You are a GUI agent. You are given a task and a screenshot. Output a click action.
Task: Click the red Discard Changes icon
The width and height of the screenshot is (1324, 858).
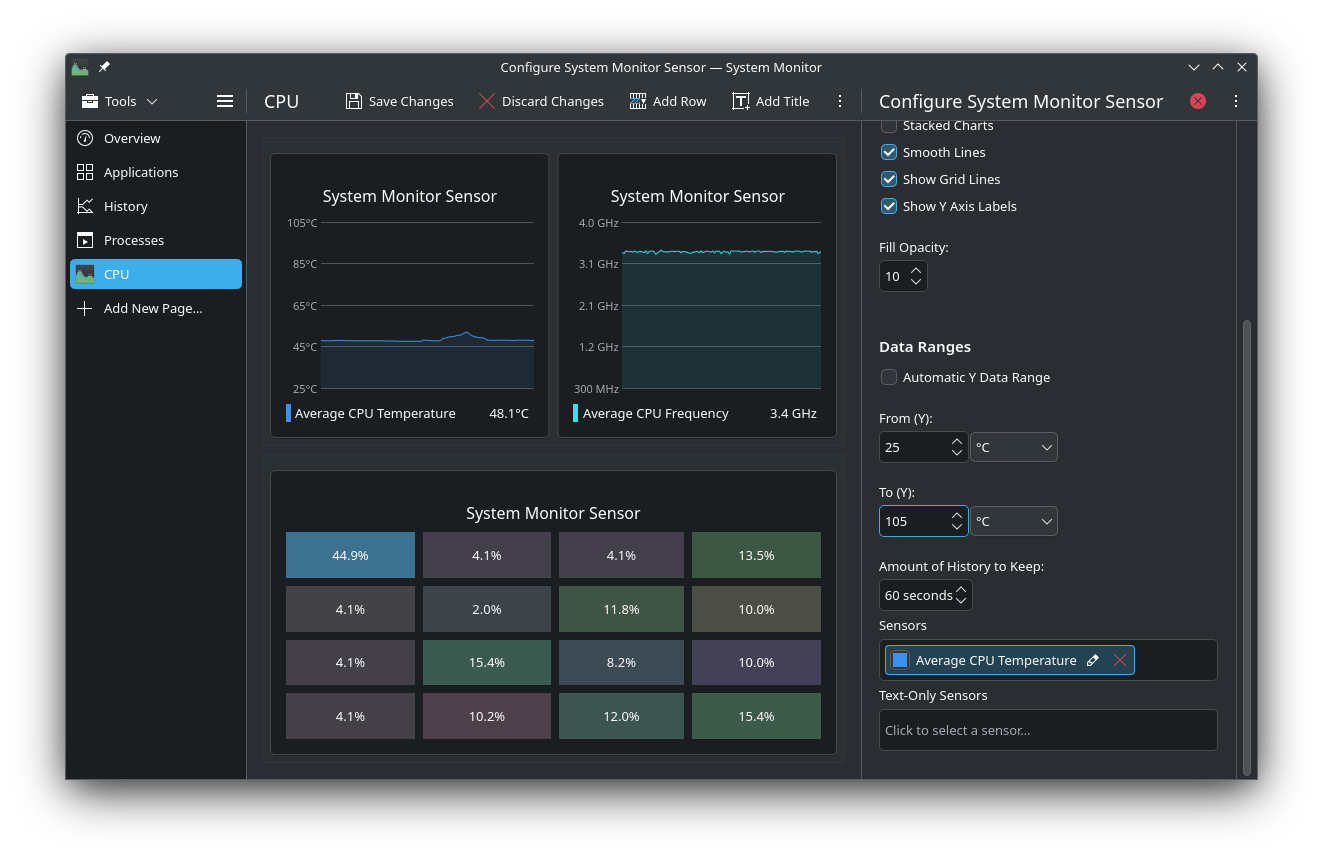tap(487, 101)
